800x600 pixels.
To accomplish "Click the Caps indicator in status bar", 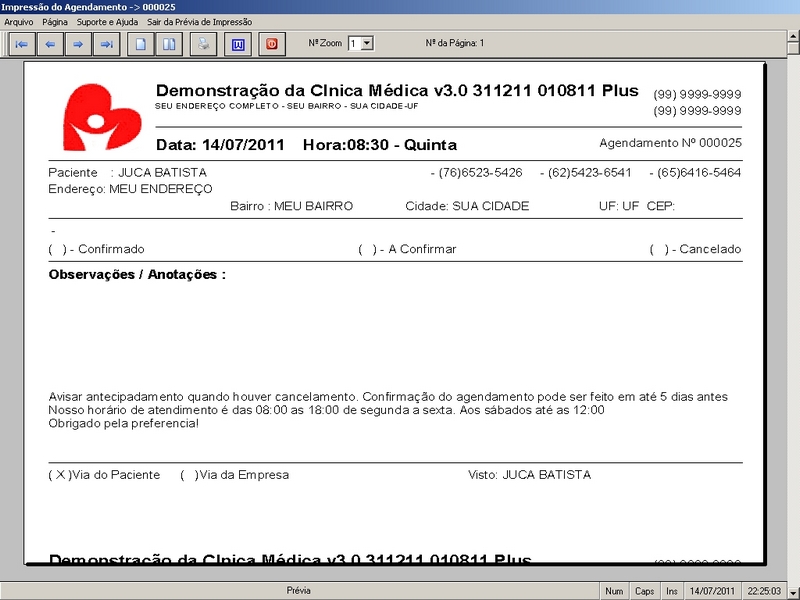I will [645, 591].
